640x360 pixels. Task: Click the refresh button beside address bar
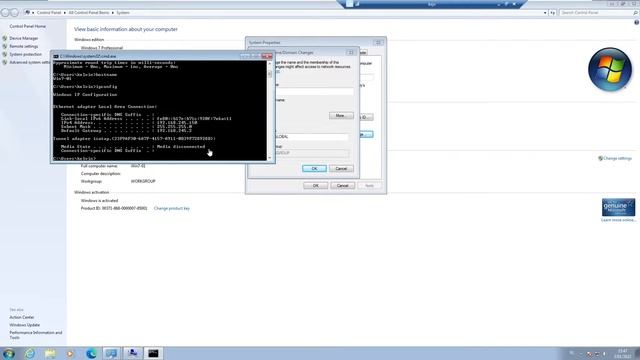pyautogui.click(x=552, y=13)
